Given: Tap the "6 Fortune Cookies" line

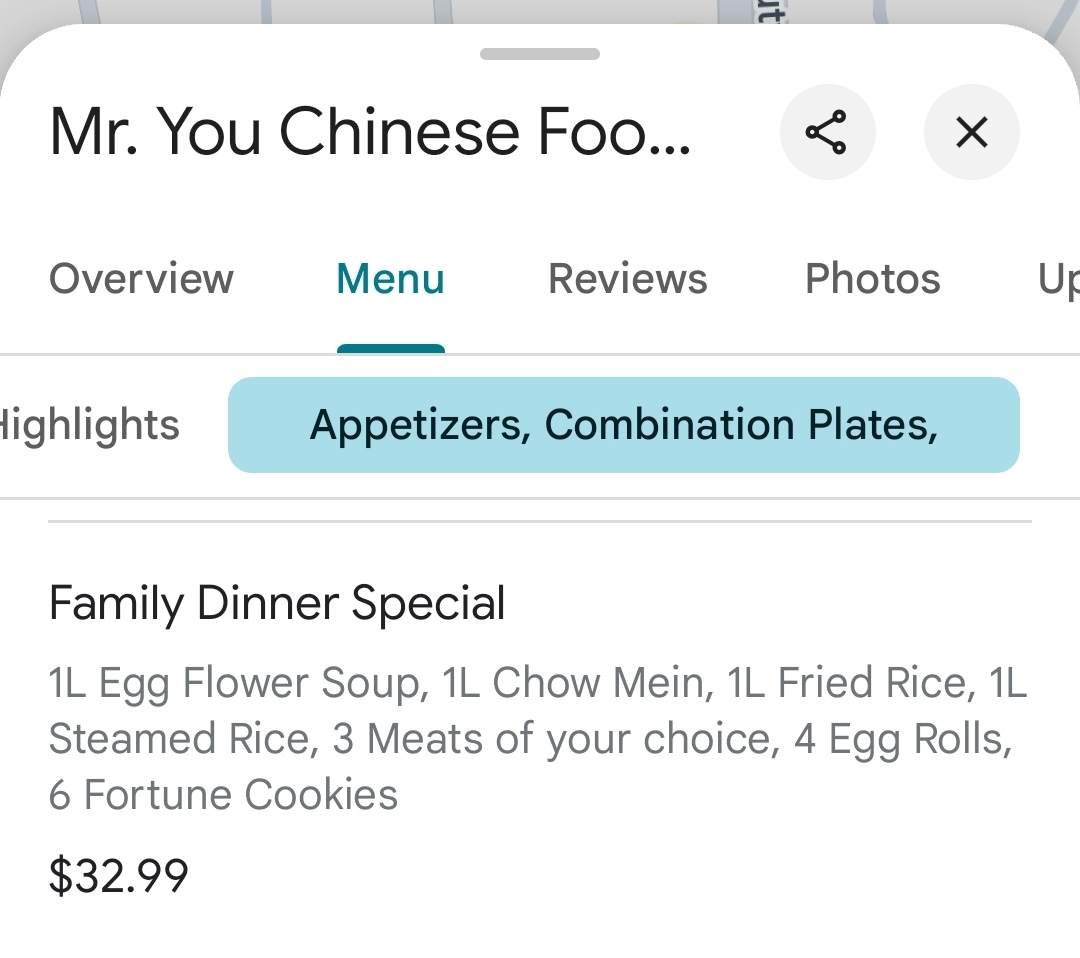Looking at the screenshot, I should pyautogui.click(x=223, y=795).
